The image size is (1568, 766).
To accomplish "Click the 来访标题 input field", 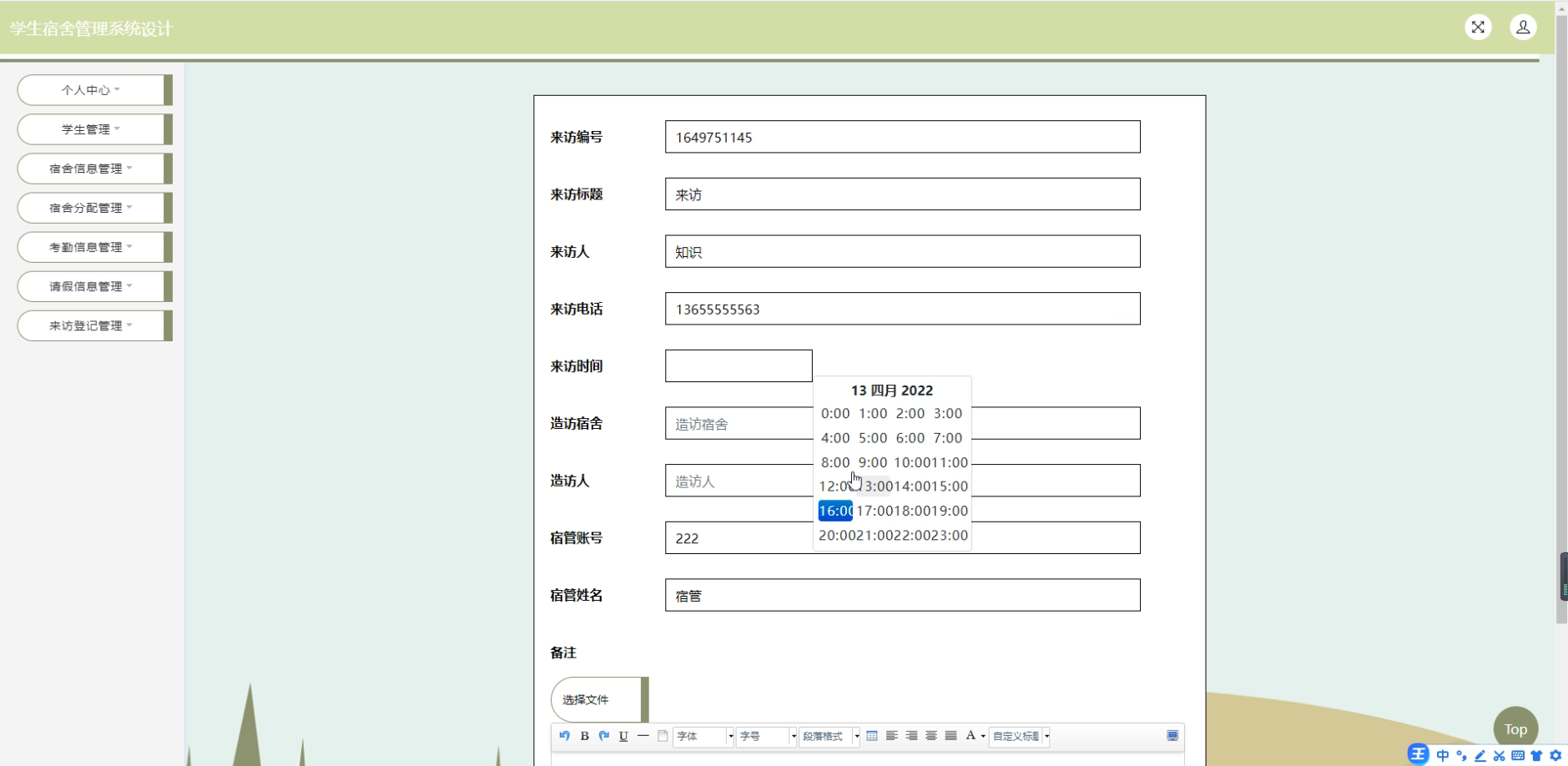I will 902,194.
